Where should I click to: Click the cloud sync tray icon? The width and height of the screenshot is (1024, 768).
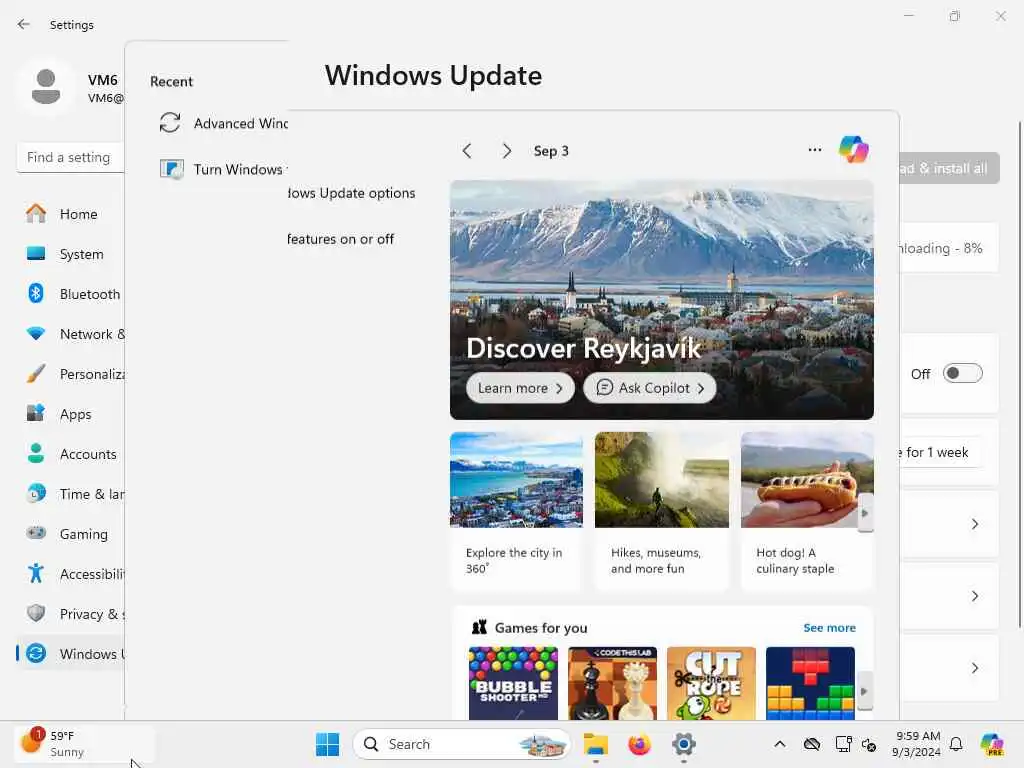coord(812,744)
